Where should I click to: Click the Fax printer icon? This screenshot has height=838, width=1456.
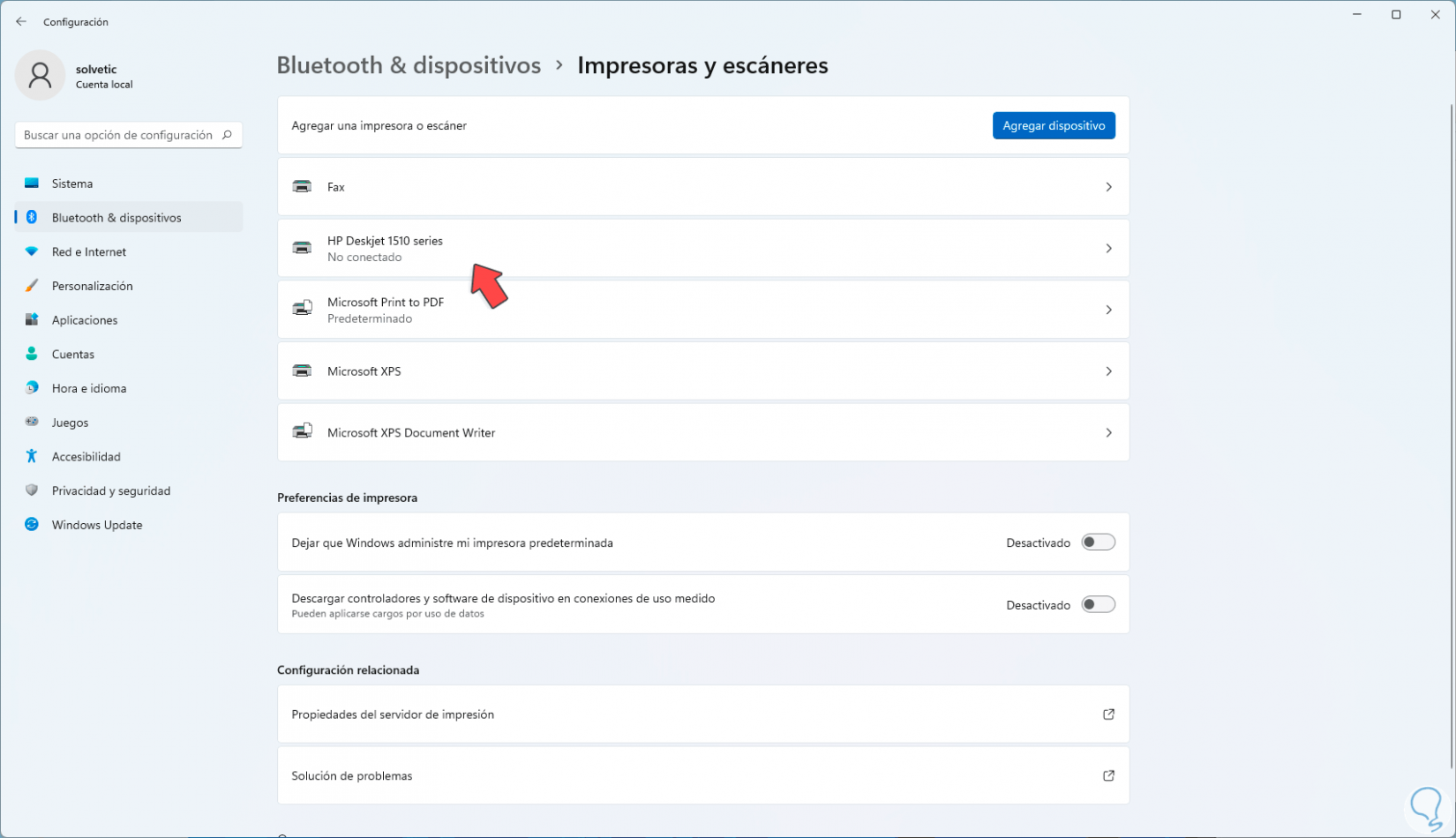(302, 187)
